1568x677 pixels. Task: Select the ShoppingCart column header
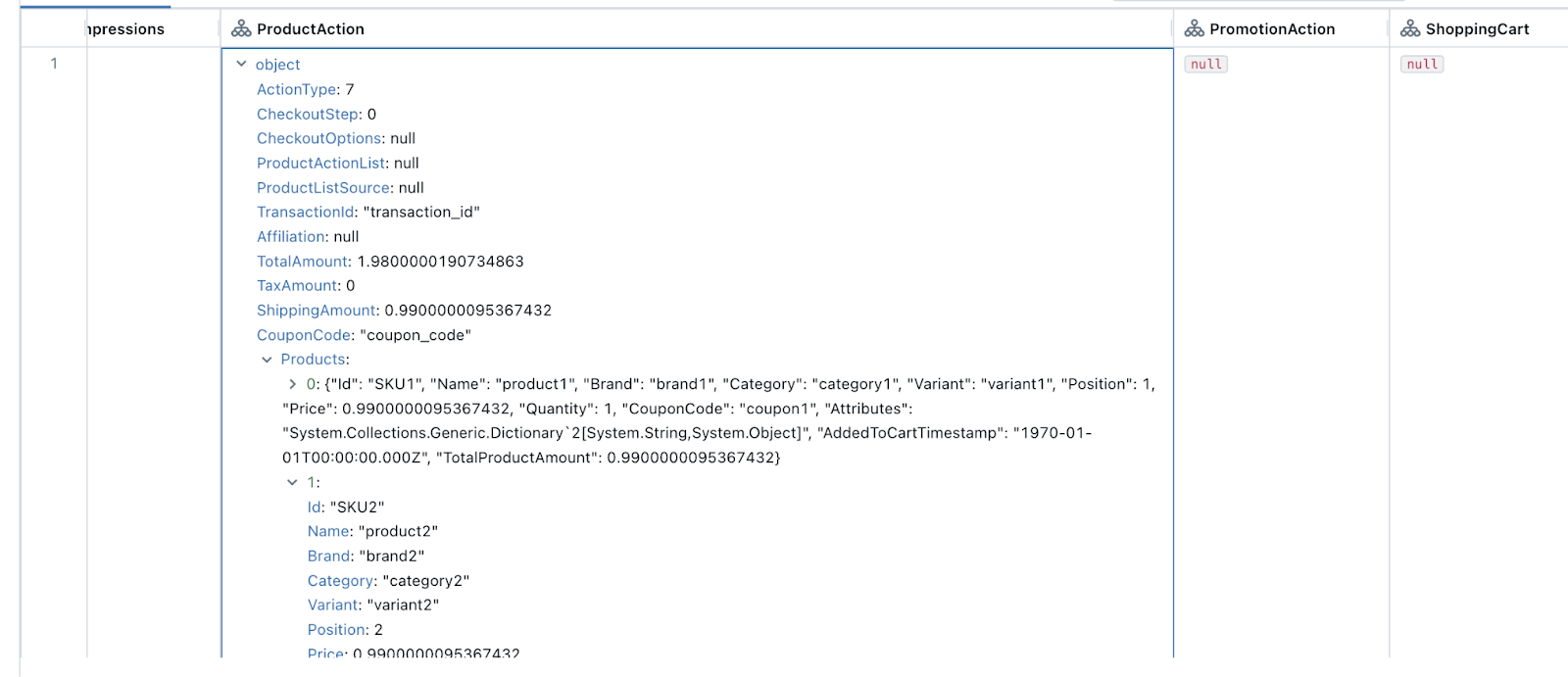tap(1479, 28)
